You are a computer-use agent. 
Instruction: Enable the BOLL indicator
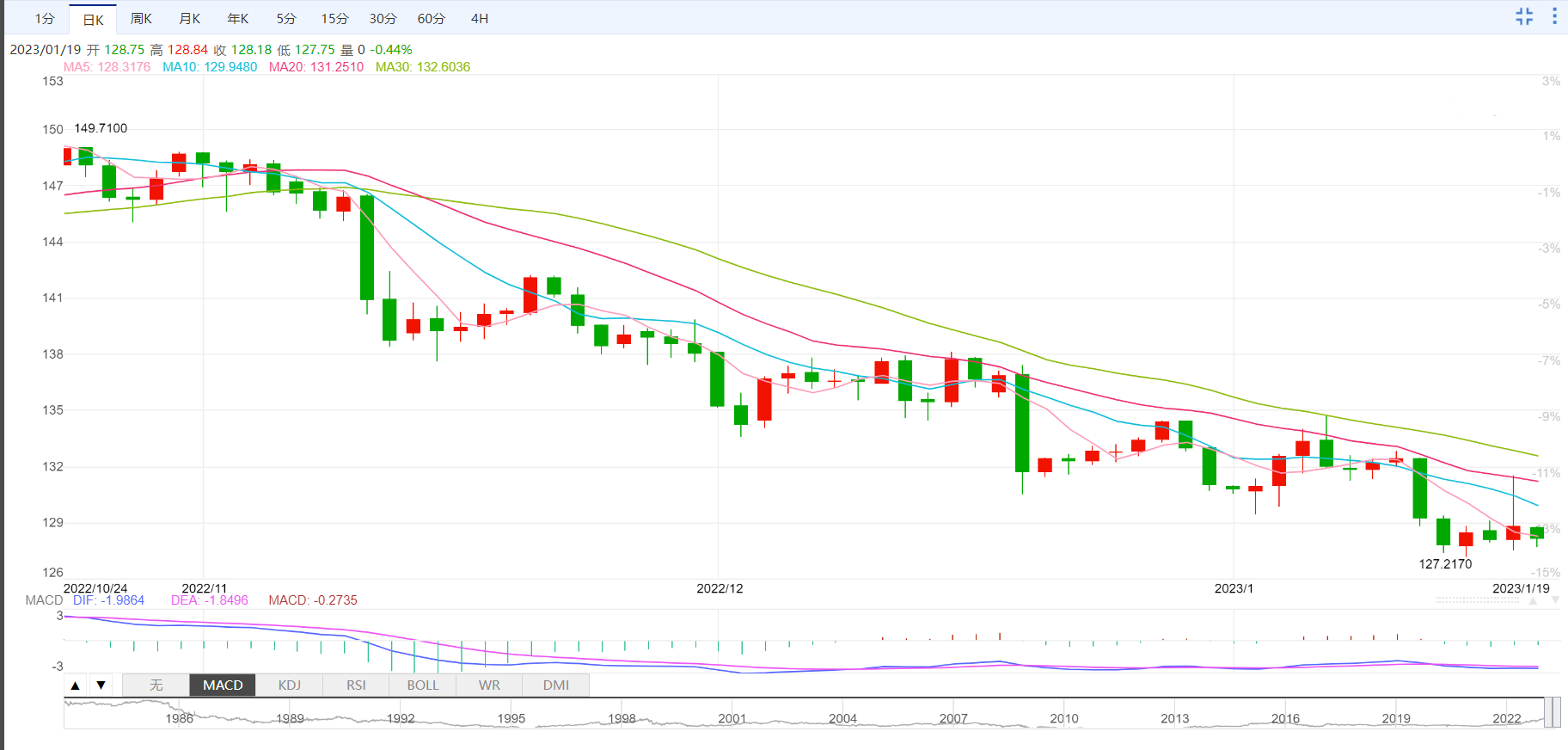(x=422, y=685)
